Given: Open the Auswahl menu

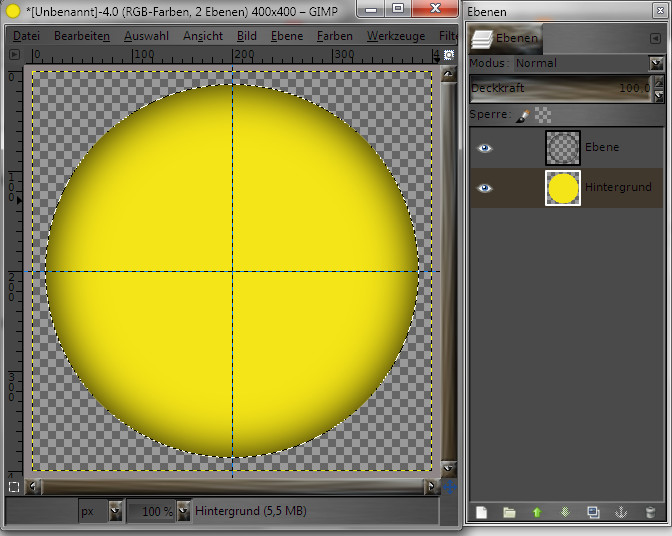Looking at the screenshot, I should click(x=146, y=36).
